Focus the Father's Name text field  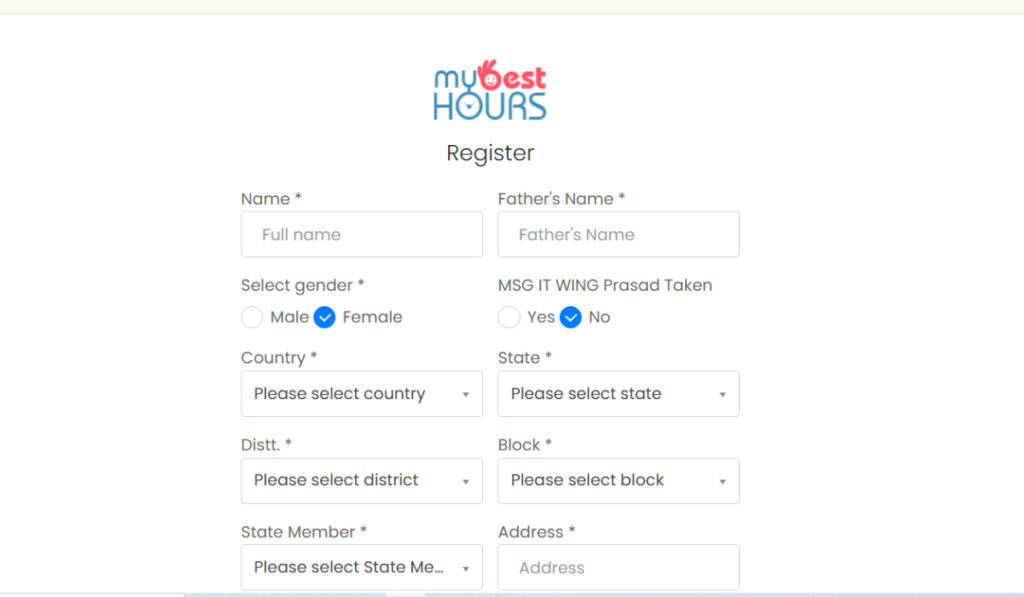pos(618,234)
